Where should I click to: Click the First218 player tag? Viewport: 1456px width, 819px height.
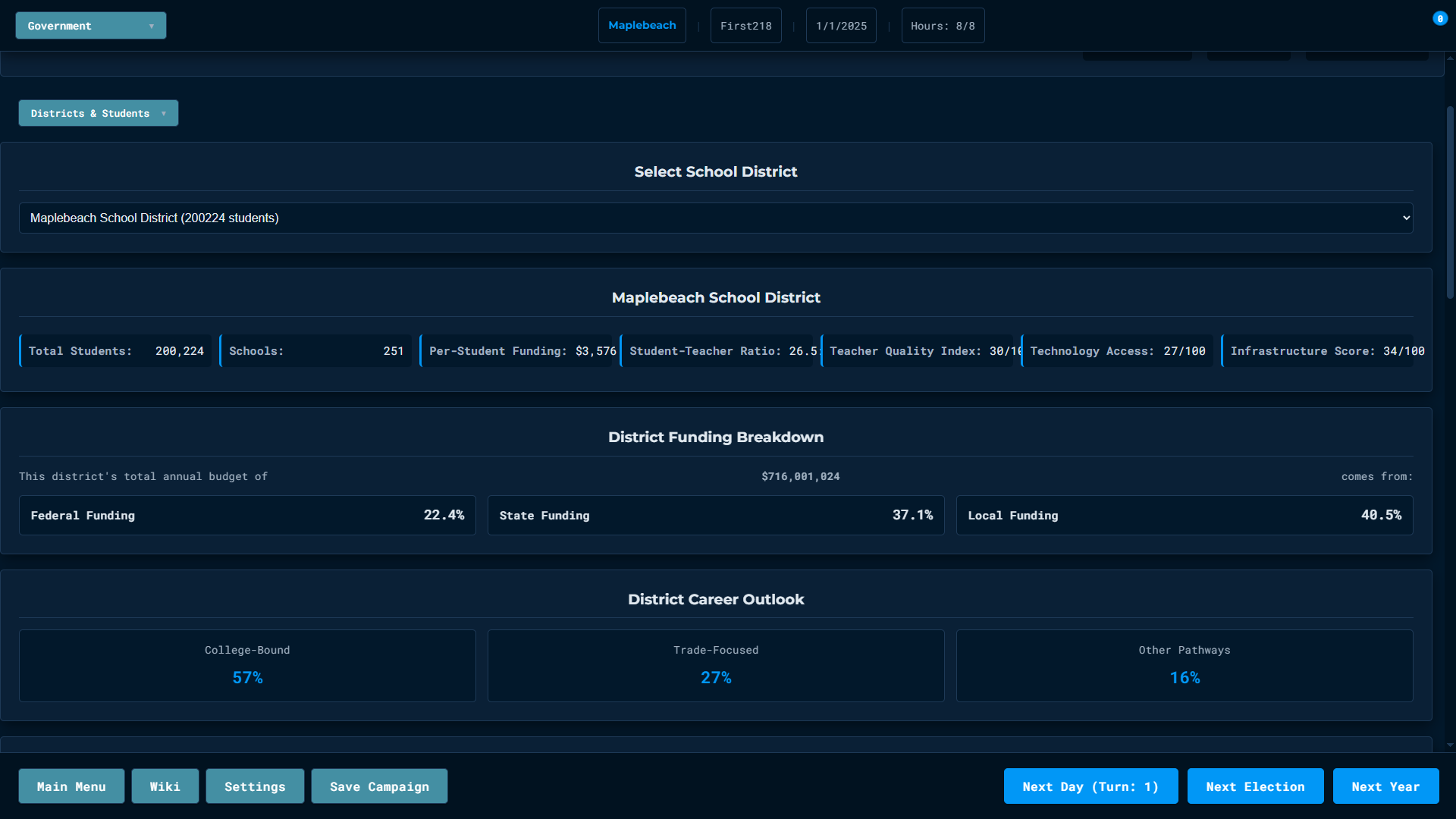point(745,26)
